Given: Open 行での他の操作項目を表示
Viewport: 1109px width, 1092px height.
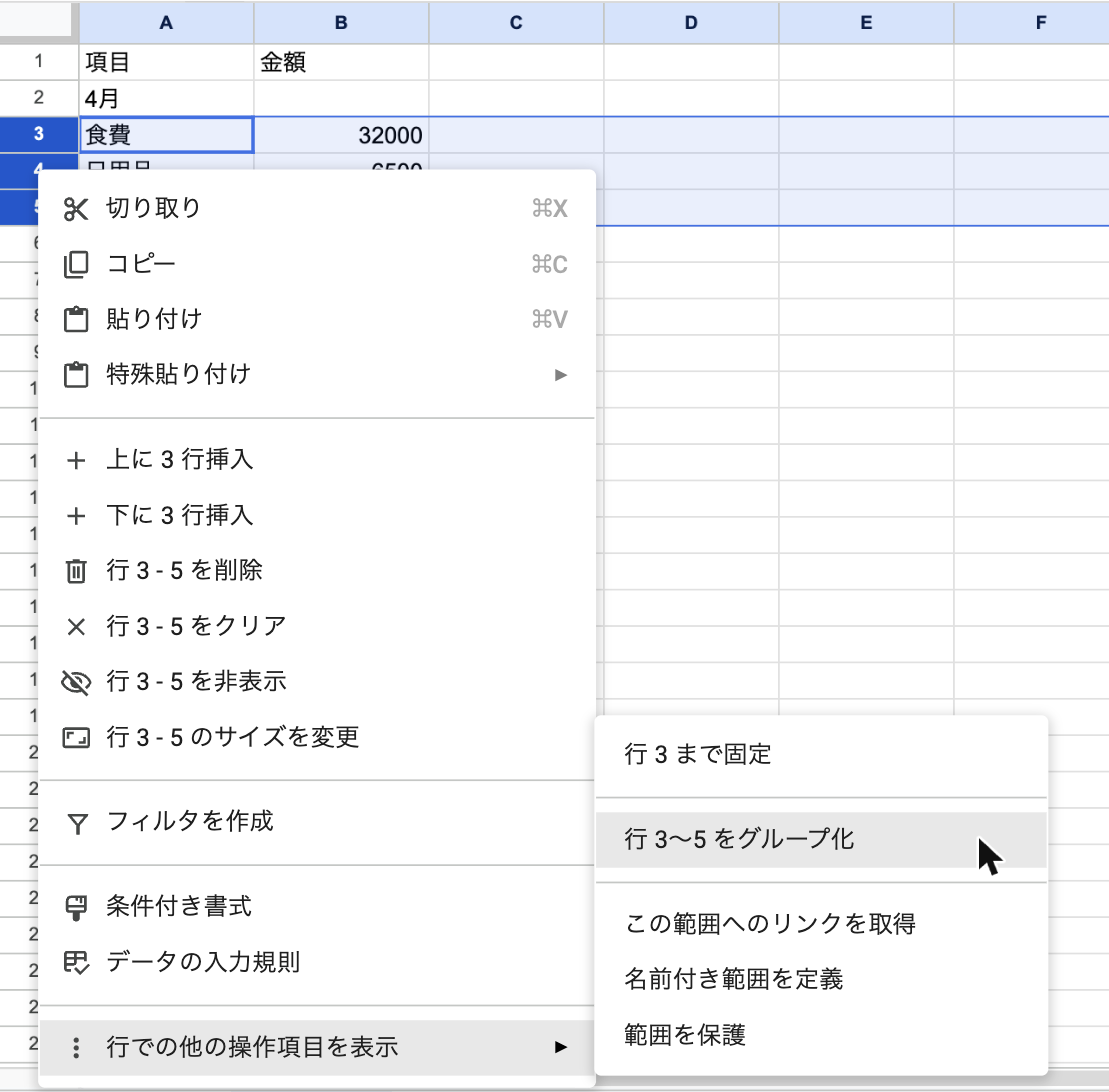Looking at the screenshot, I should pyautogui.click(x=317, y=1047).
